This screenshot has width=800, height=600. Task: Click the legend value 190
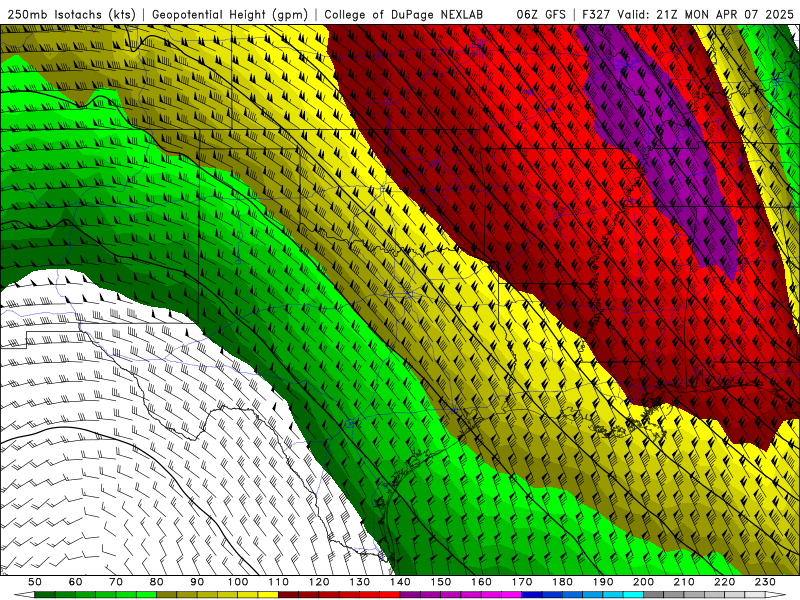tap(603, 582)
